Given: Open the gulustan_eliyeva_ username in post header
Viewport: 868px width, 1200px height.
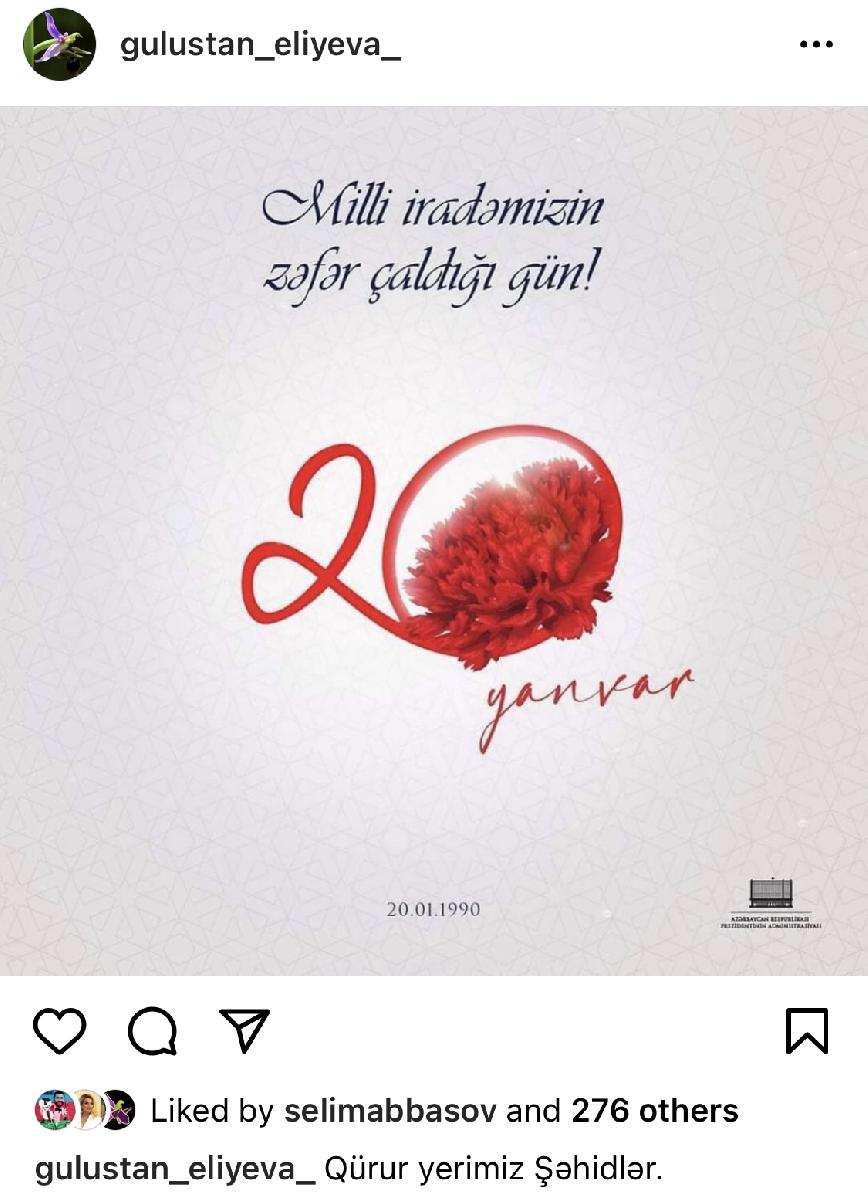Looking at the screenshot, I should (x=260, y=46).
